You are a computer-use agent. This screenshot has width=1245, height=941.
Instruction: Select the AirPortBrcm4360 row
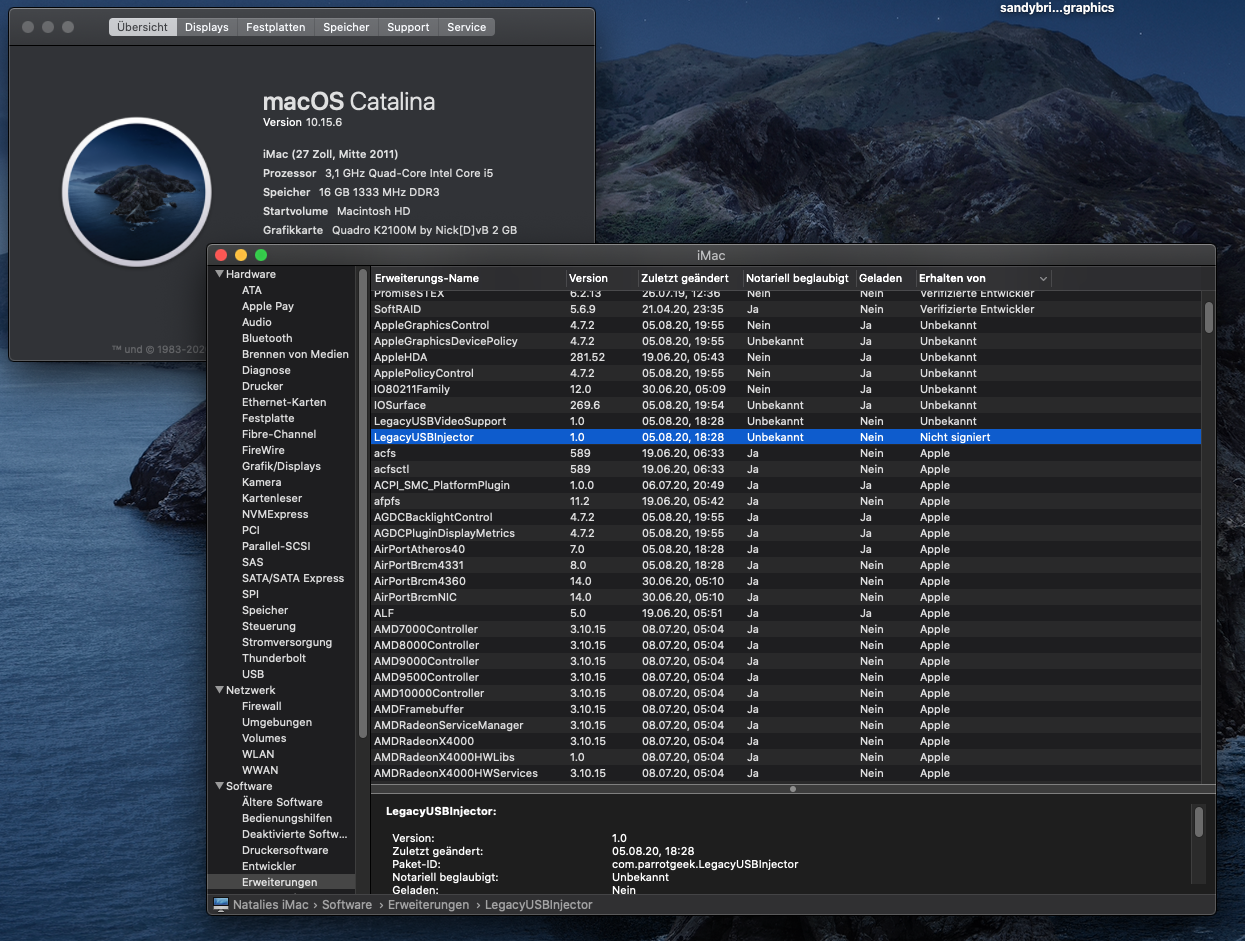pyautogui.click(x=786, y=581)
